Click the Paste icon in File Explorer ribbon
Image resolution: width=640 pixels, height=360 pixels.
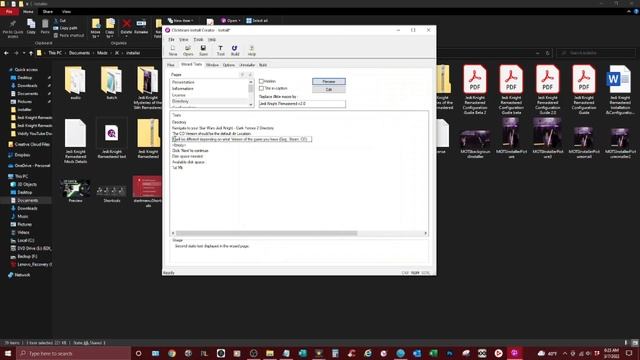tap(45, 27)
